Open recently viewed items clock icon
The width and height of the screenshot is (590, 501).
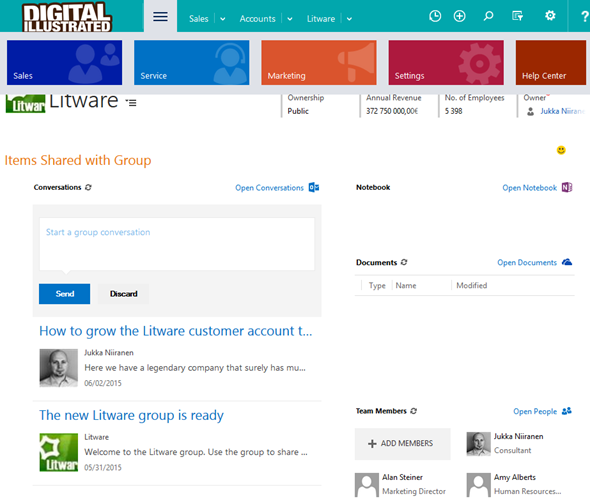pyautogui.click(x=435, y=16)
